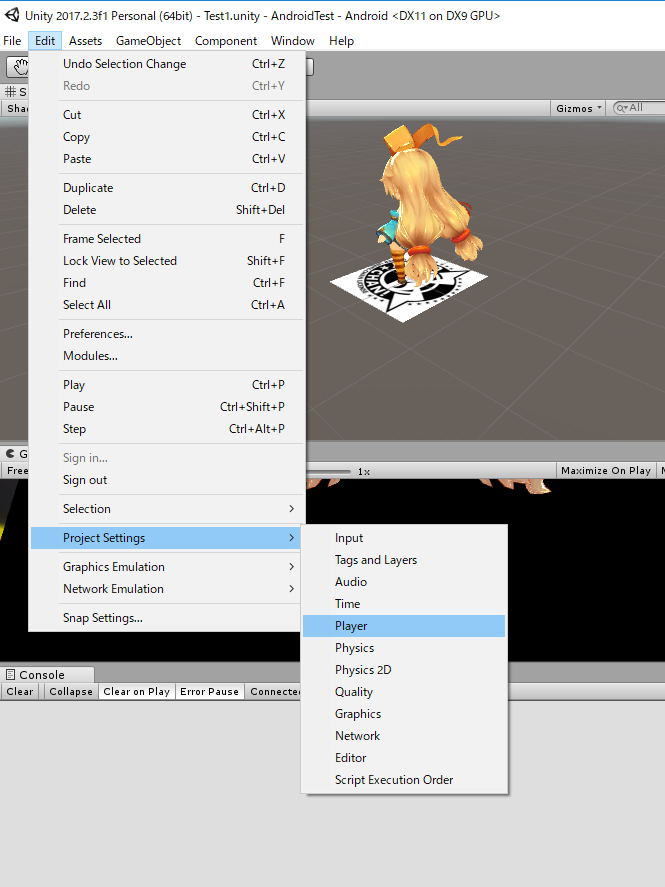The image size is (665, 887).
Task: Choose Duplicate from the Edit menu
Action: pyautogui.click(x=167, y=188)
